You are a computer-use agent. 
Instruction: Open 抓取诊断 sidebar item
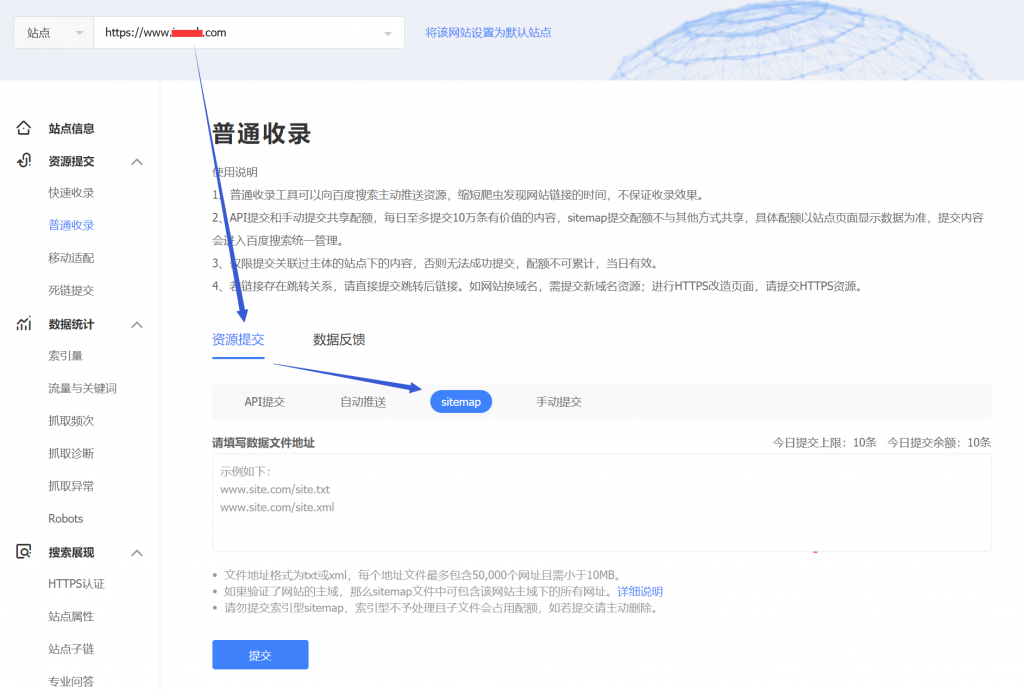coord(71,454)
